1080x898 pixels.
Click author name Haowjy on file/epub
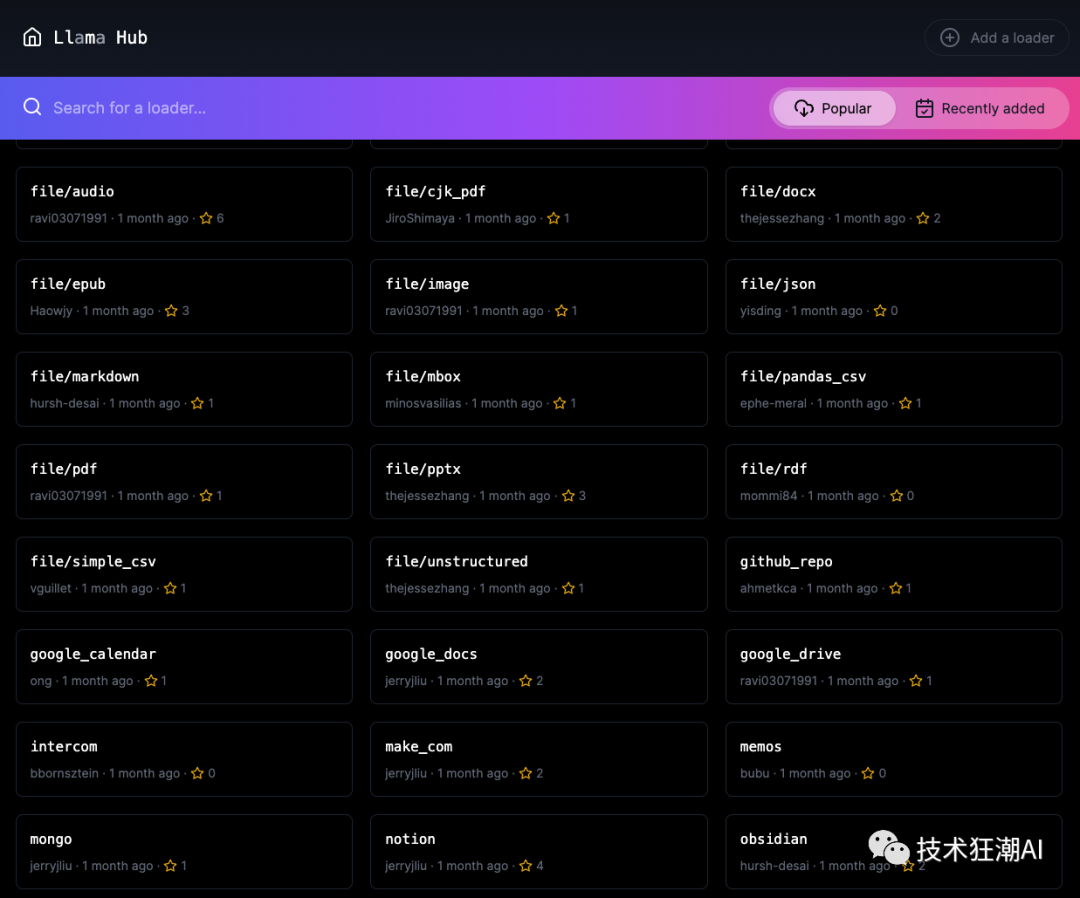(x=51, y=311)
